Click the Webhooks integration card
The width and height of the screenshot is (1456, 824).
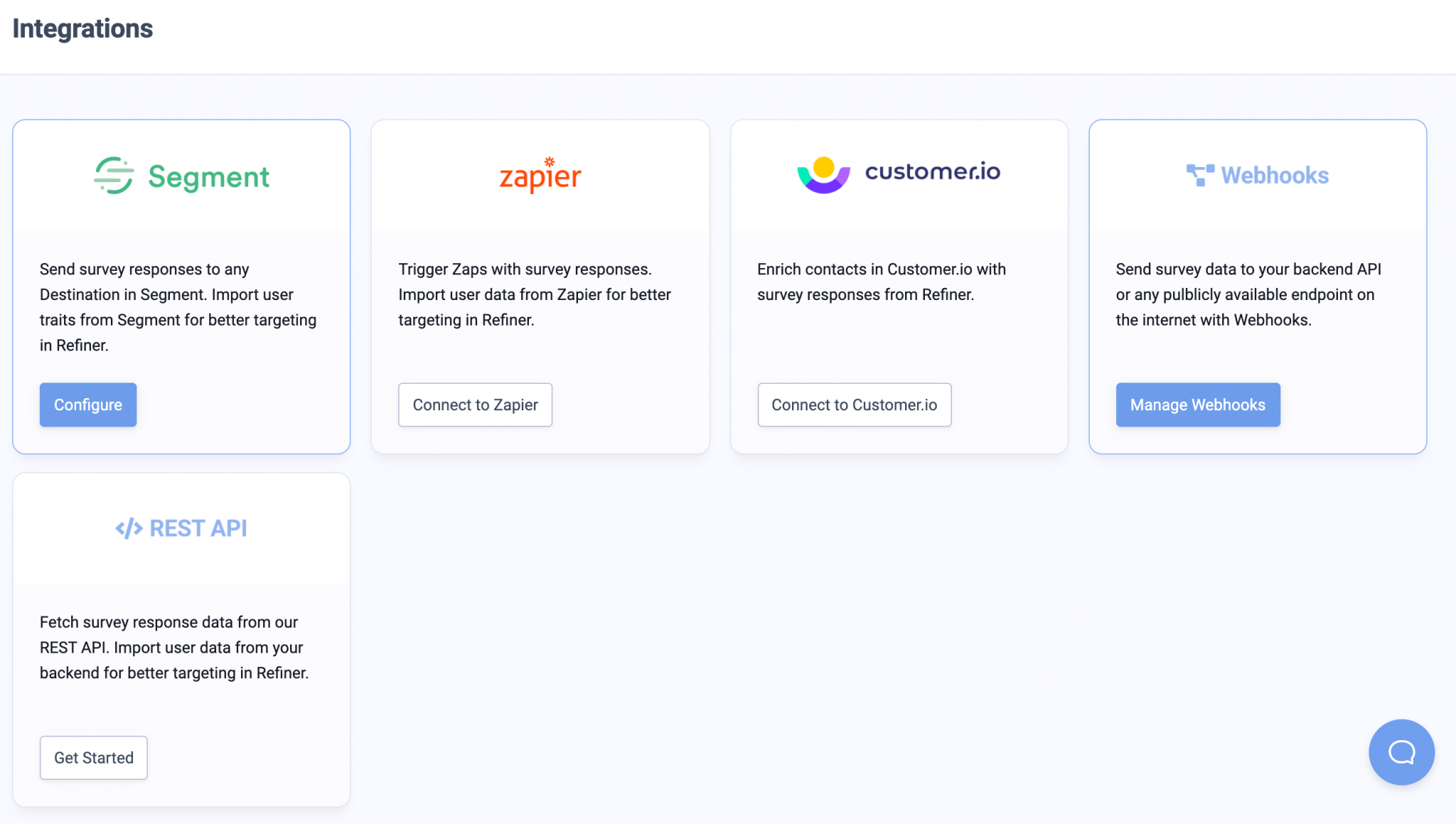[1257, 286]
